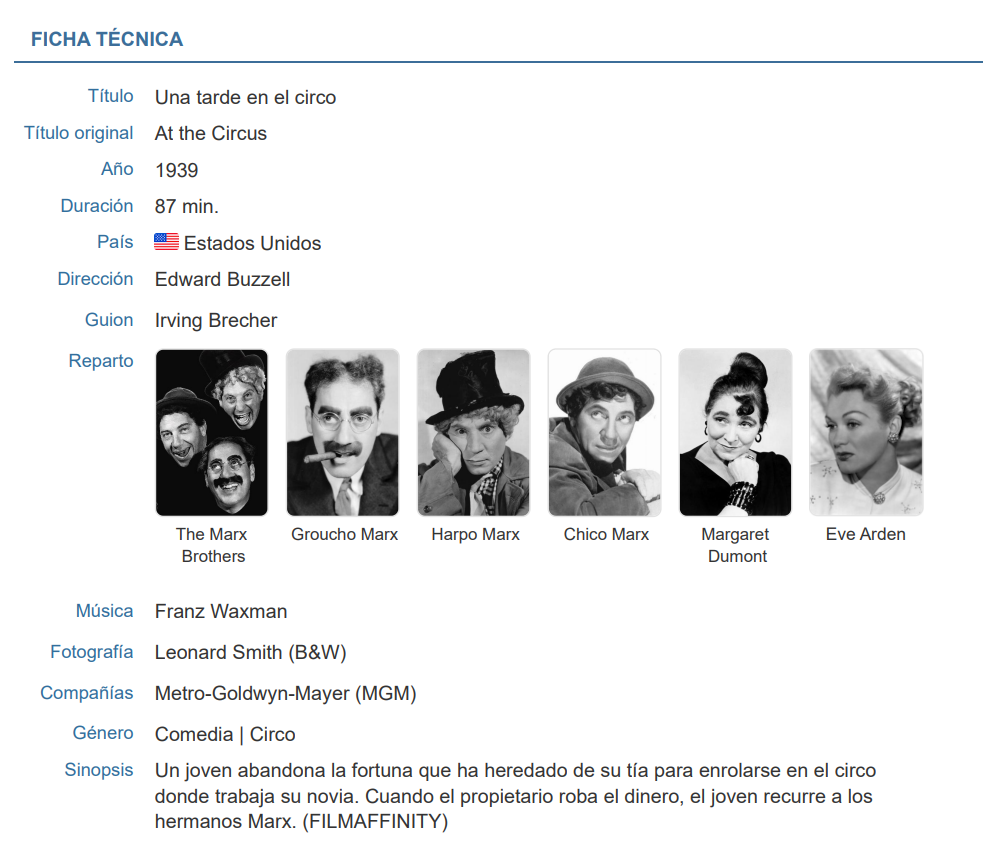The image size is (997, 860).
Task: Open screenwriter Irving Brecher link
Action: [216, 320]
